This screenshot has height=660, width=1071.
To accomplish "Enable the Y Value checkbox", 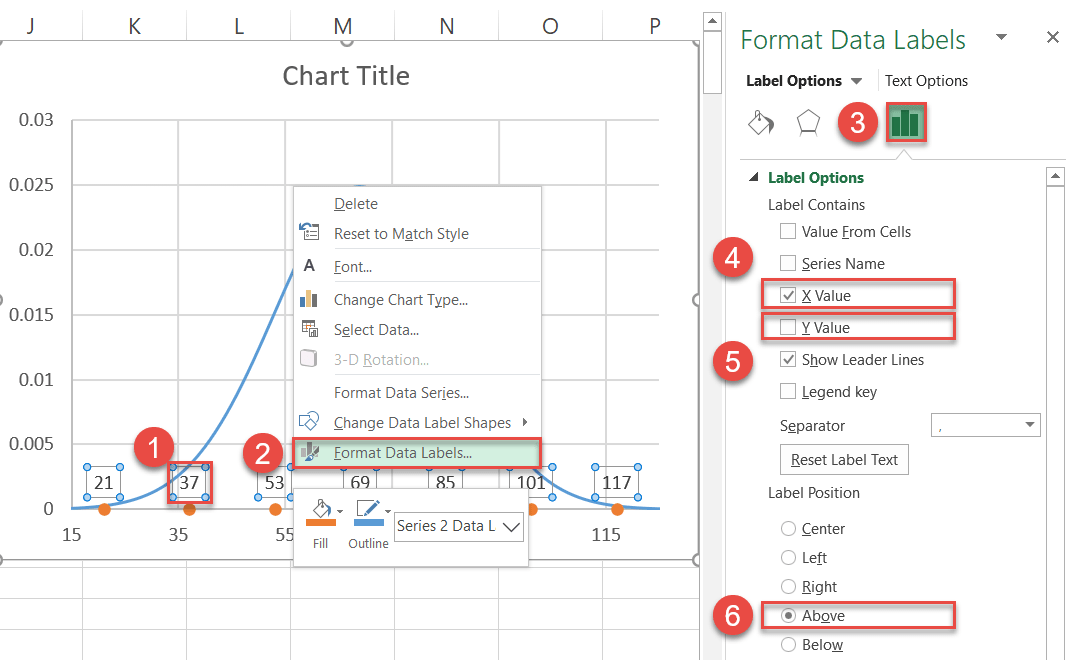I will [x=788, y=327].
